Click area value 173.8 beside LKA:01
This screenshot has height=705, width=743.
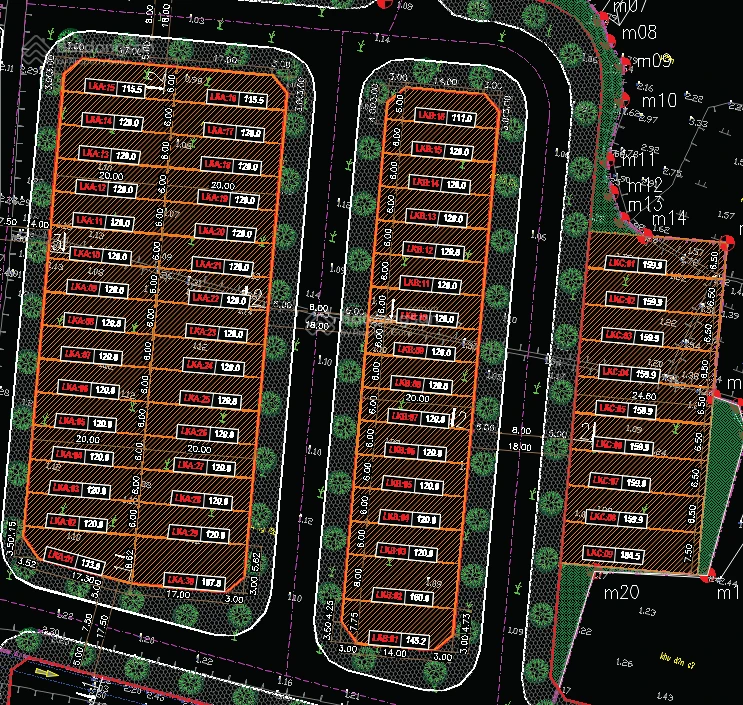tap(90, 565)
